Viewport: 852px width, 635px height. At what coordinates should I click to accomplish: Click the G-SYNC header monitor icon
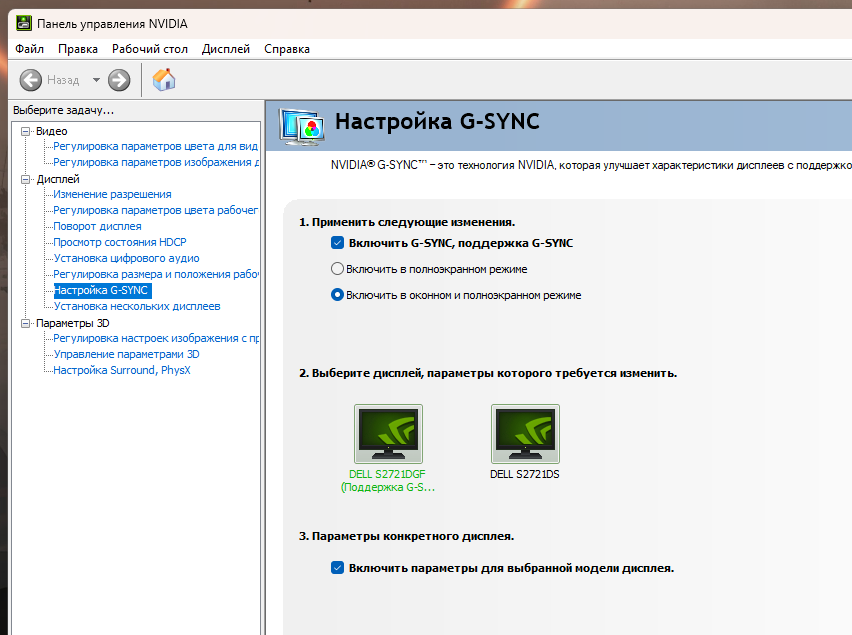(301, 125)
